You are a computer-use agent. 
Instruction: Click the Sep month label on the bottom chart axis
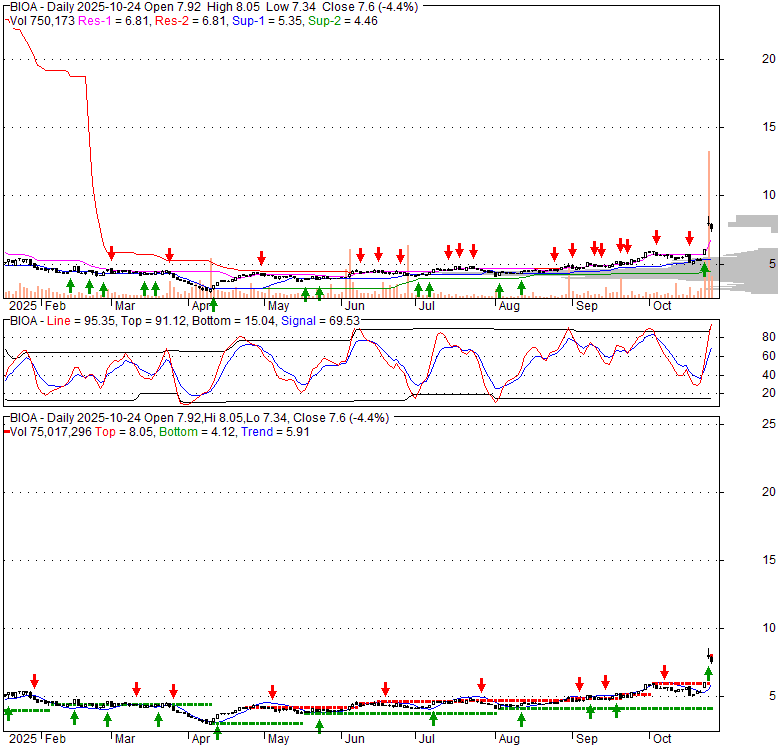pyautogui.click(x=586, y=738)
